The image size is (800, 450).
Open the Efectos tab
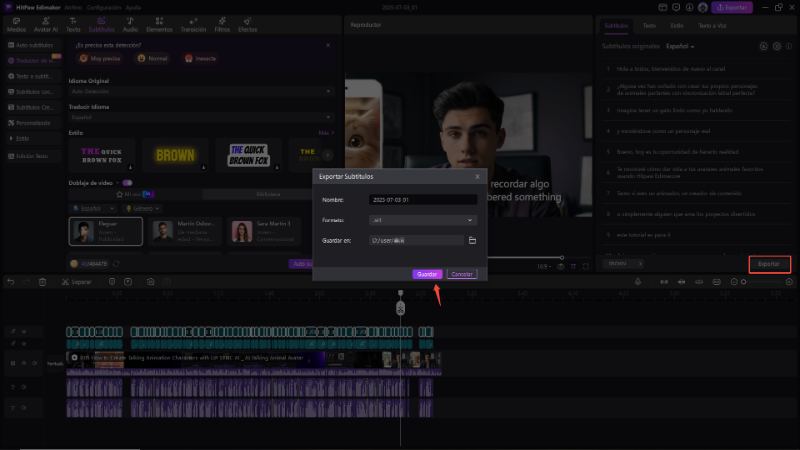click(x=247, y=24)
